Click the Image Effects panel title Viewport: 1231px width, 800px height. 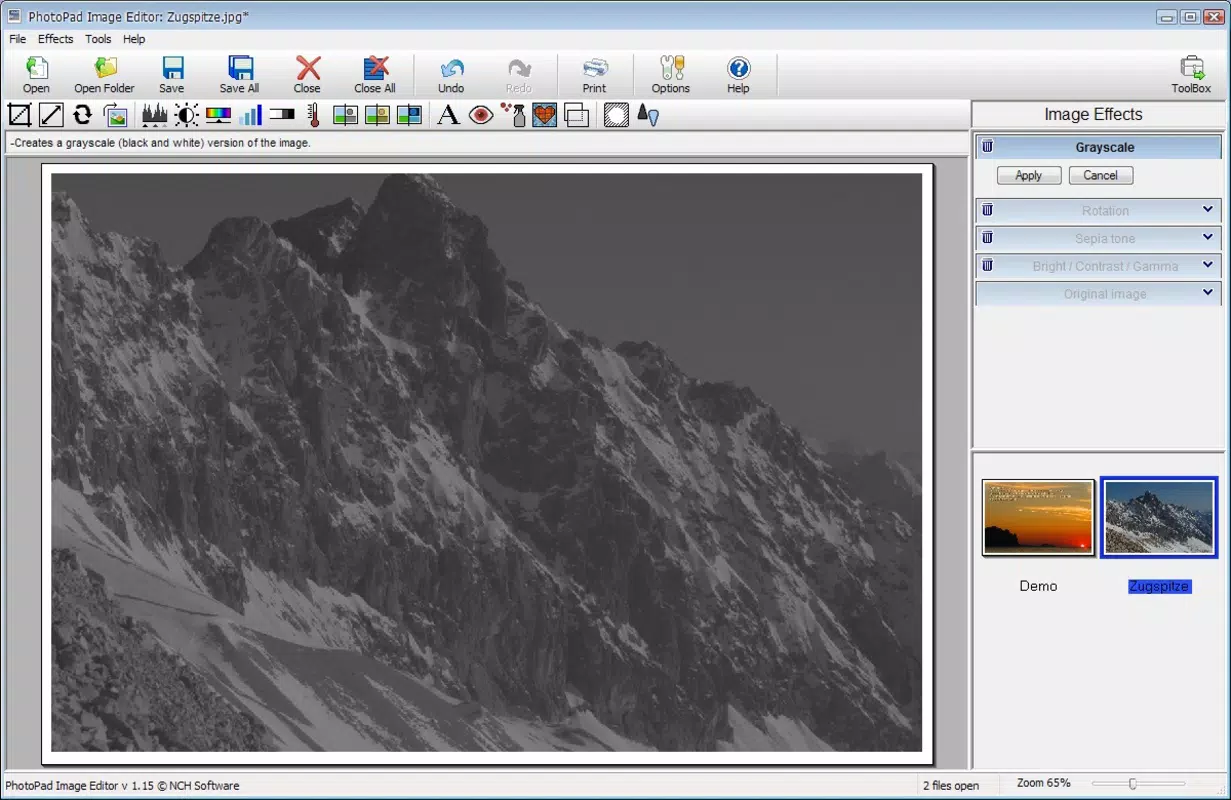click(x=1093, y=114)
